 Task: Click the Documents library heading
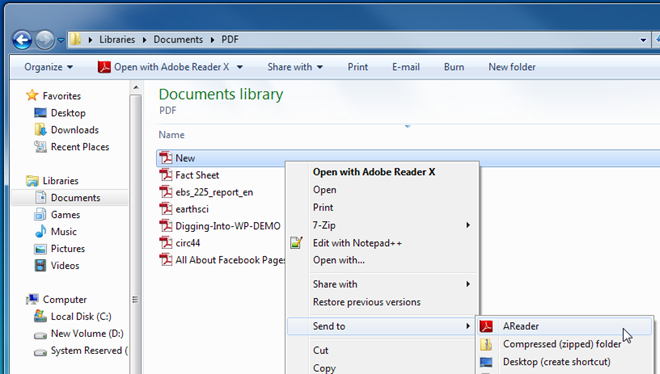221,94
